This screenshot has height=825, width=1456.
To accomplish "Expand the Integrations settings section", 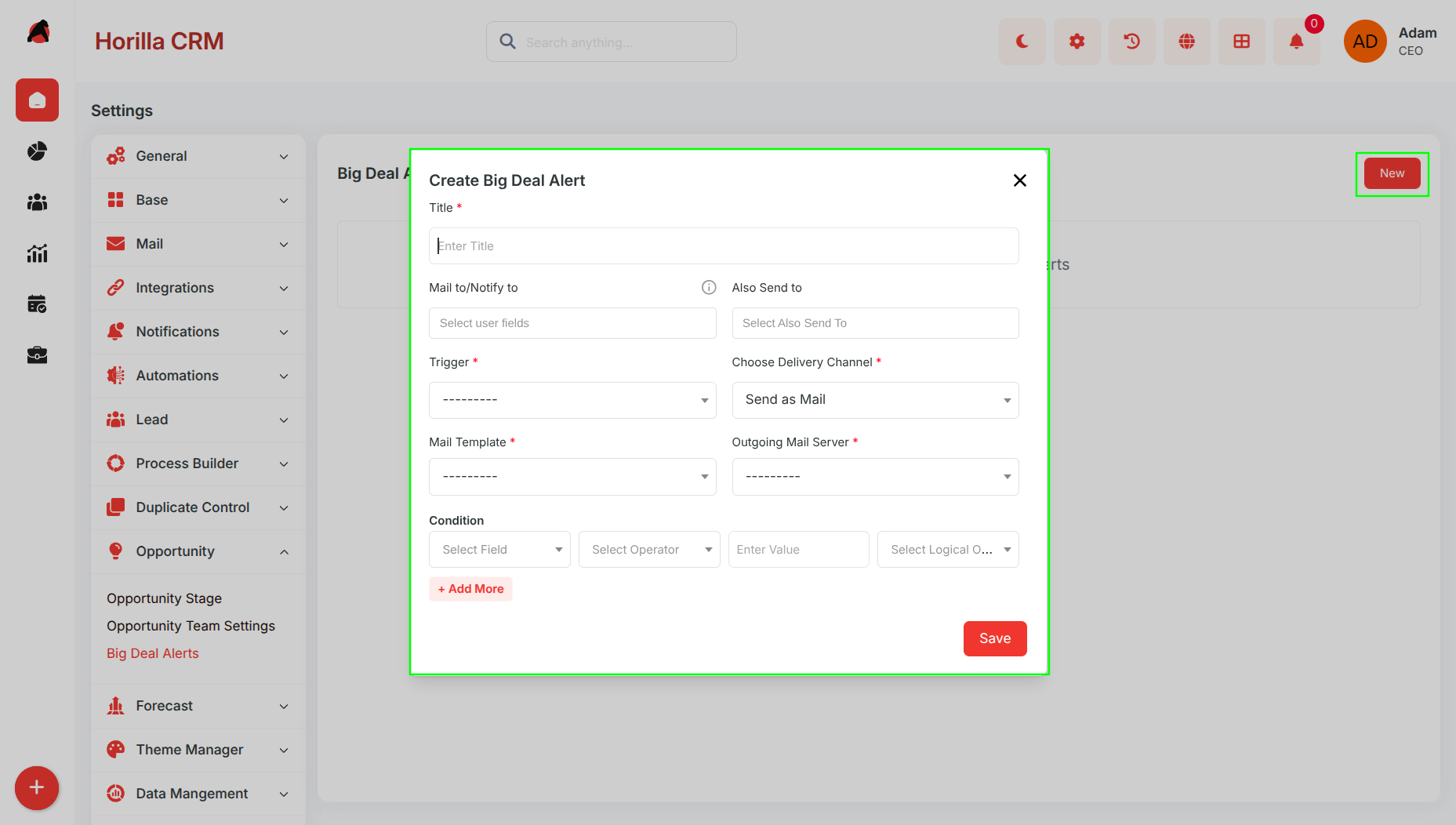I will pos(198,288).
